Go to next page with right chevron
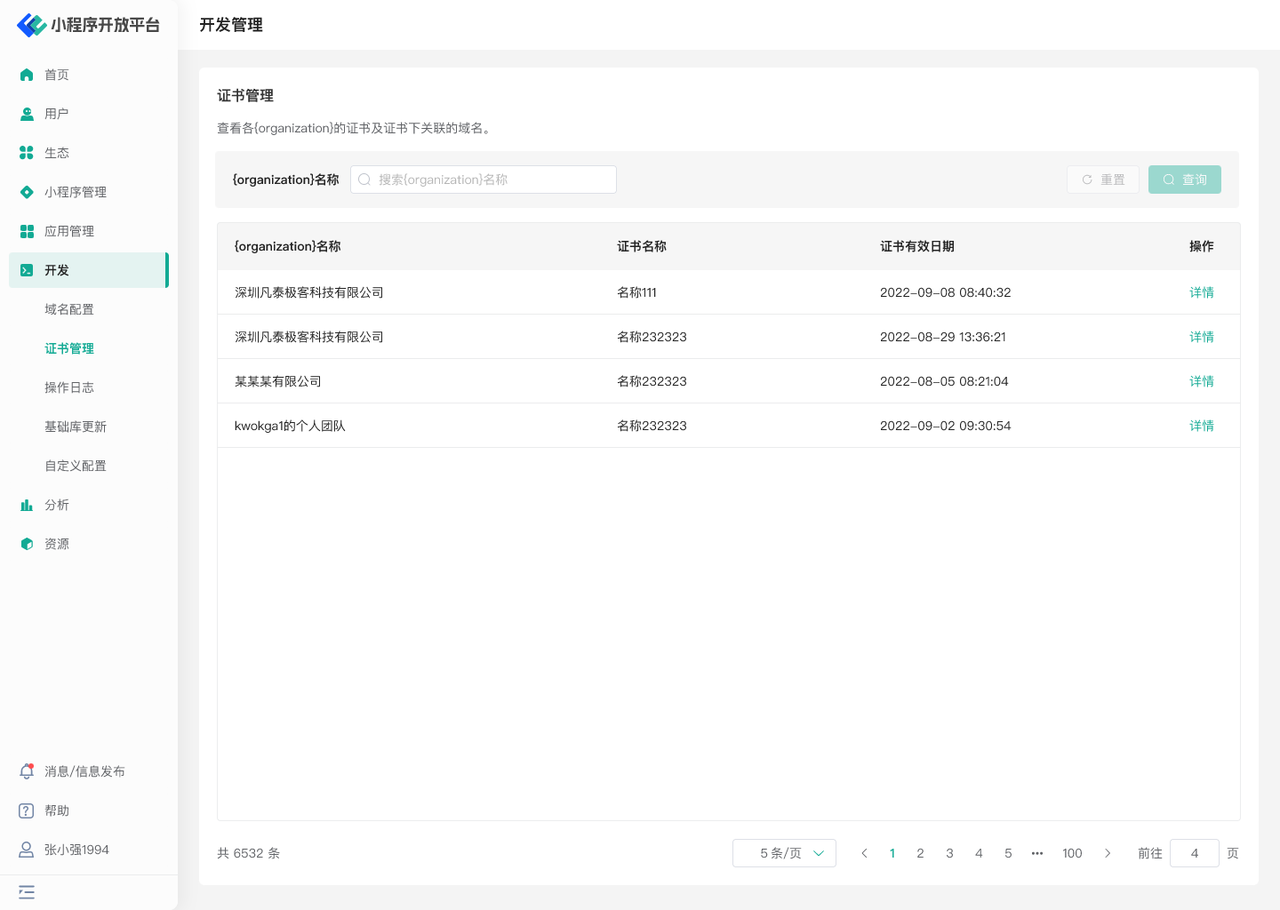This screenshot has height=910, width=1280. click(1107, 853)
